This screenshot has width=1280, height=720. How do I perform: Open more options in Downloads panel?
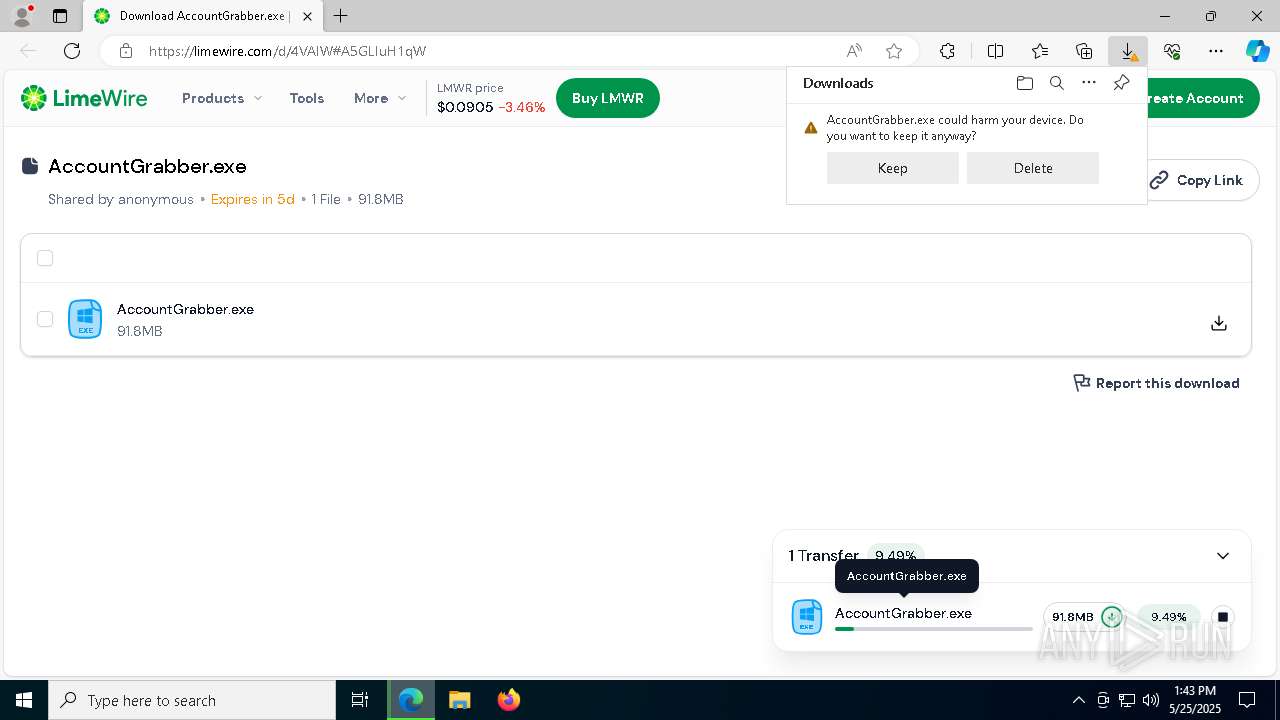click(x=1089, y=83)
